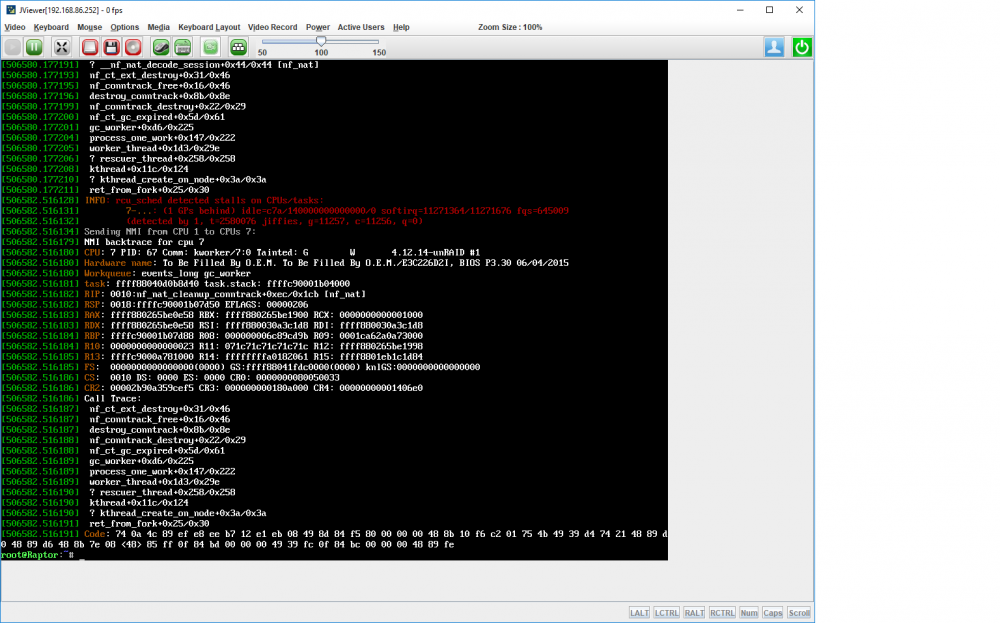This screenshot has height=623, width=1000.
Task: Click the disabled play/resume redirection icon
Action: [x=12, y=47]
